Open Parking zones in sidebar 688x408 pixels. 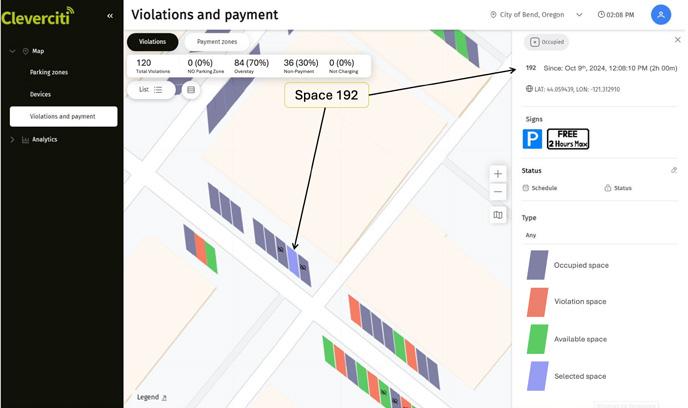coord(49,72)
